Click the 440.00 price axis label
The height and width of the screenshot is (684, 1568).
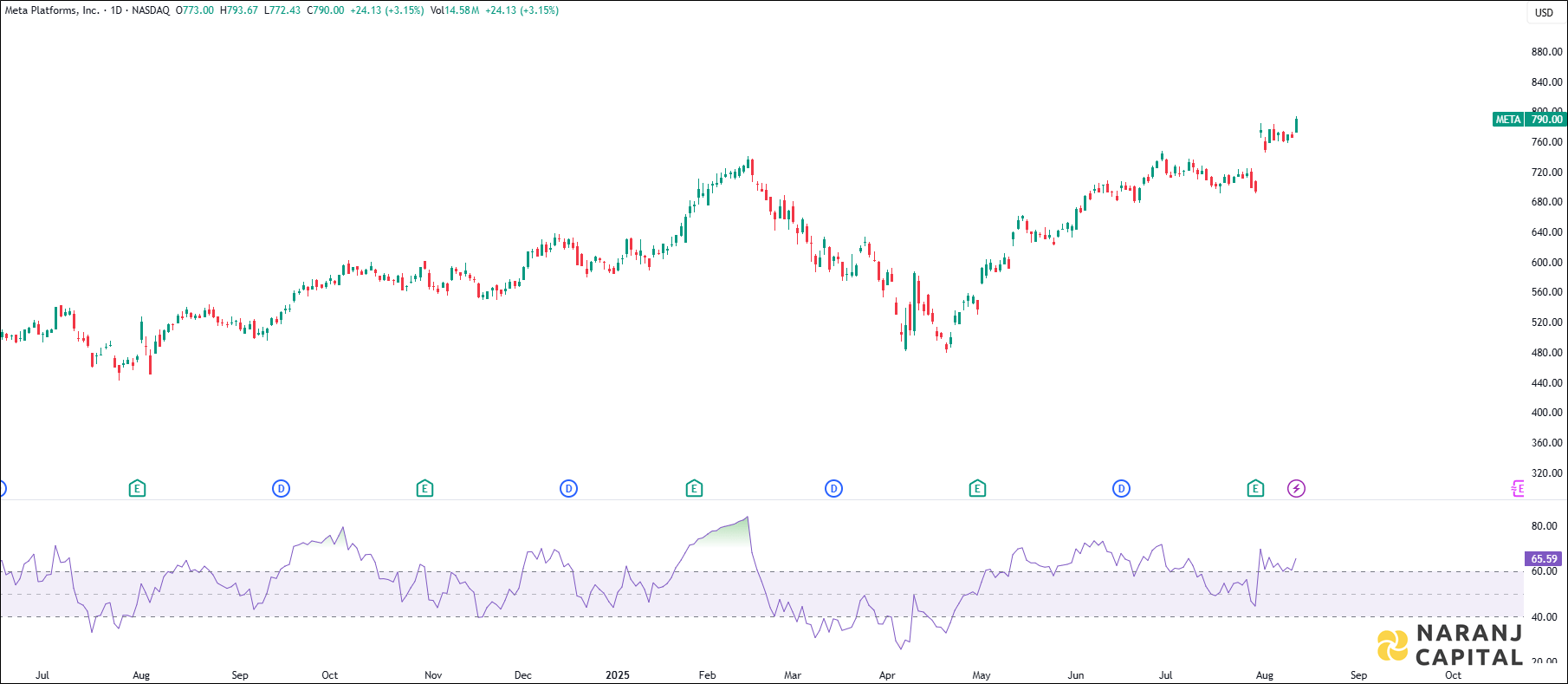1547,383
